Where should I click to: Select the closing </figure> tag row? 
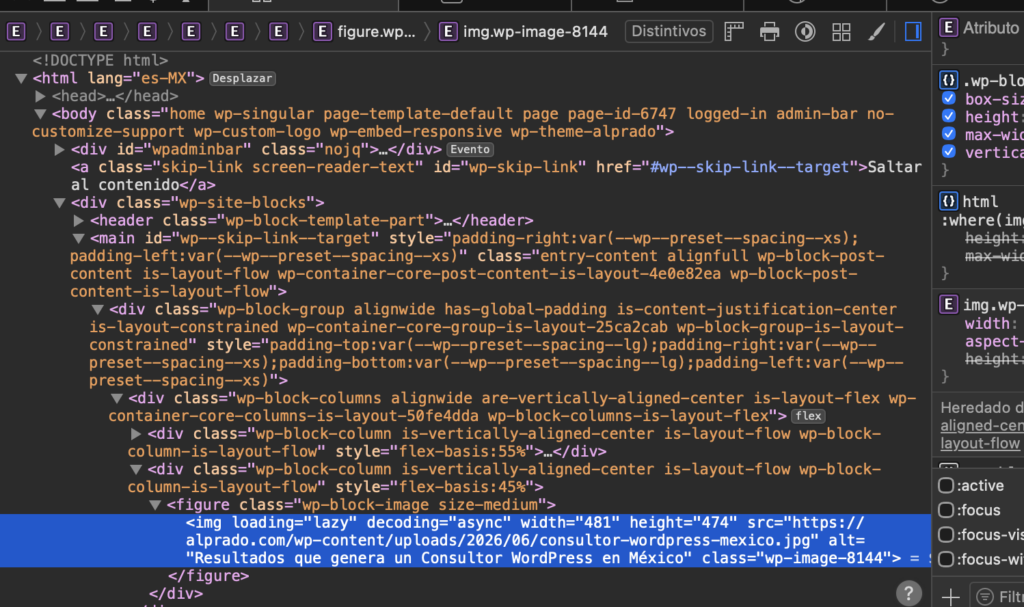(x=208, y=576)
